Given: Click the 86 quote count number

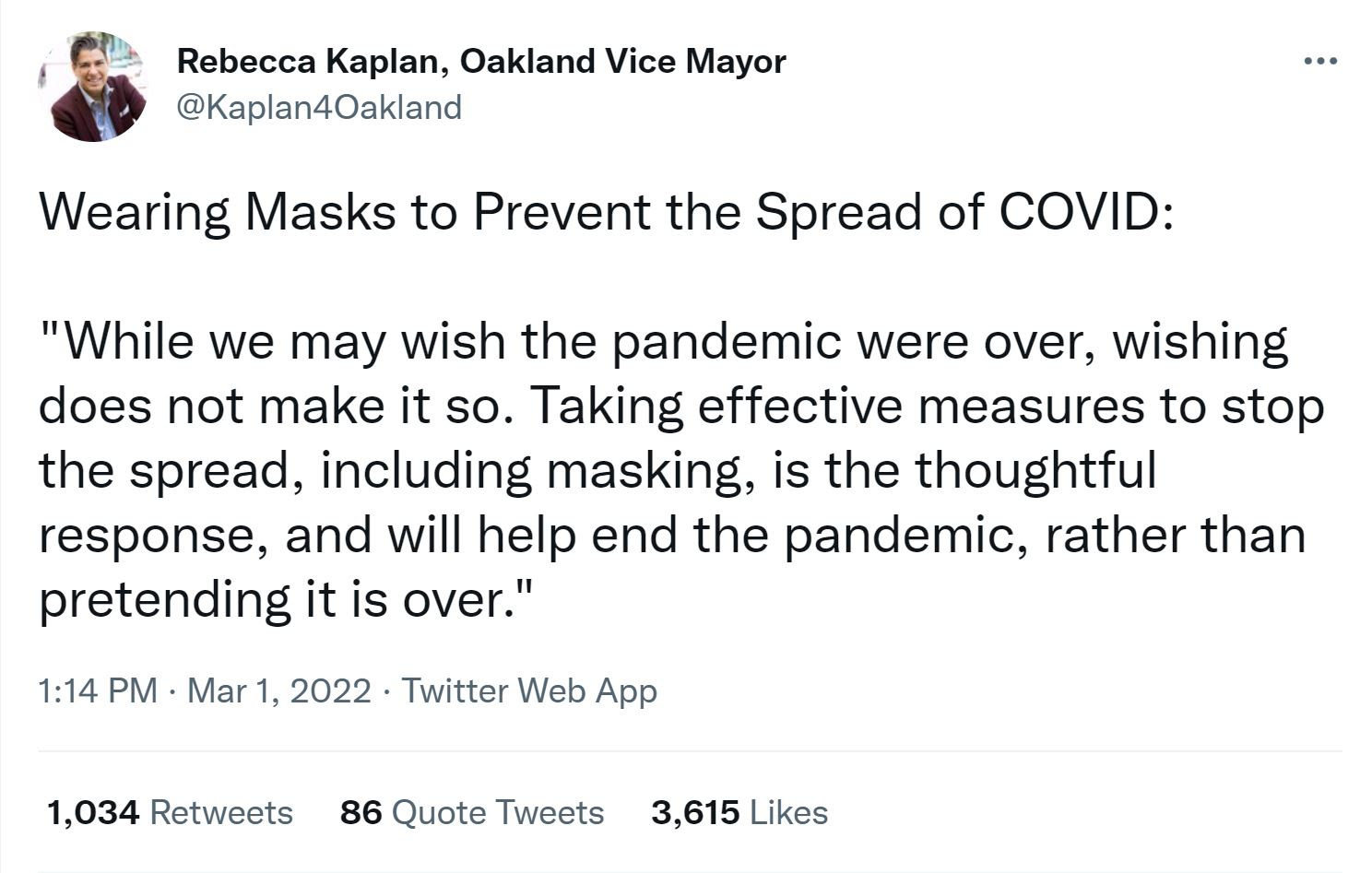Looking at the screenshot, I should [361, 812].
